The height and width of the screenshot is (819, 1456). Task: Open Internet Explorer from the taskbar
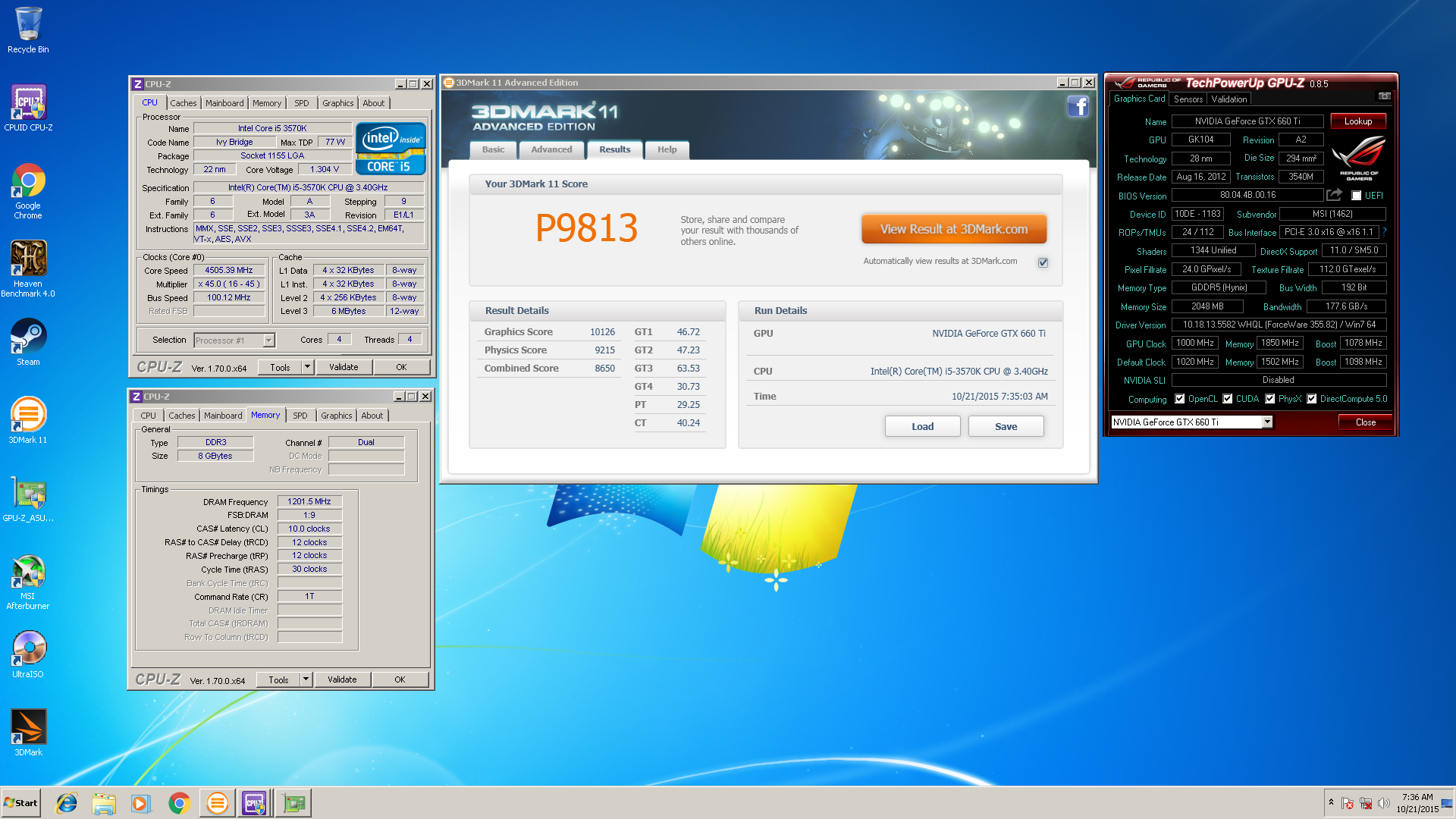click(67, 803)
